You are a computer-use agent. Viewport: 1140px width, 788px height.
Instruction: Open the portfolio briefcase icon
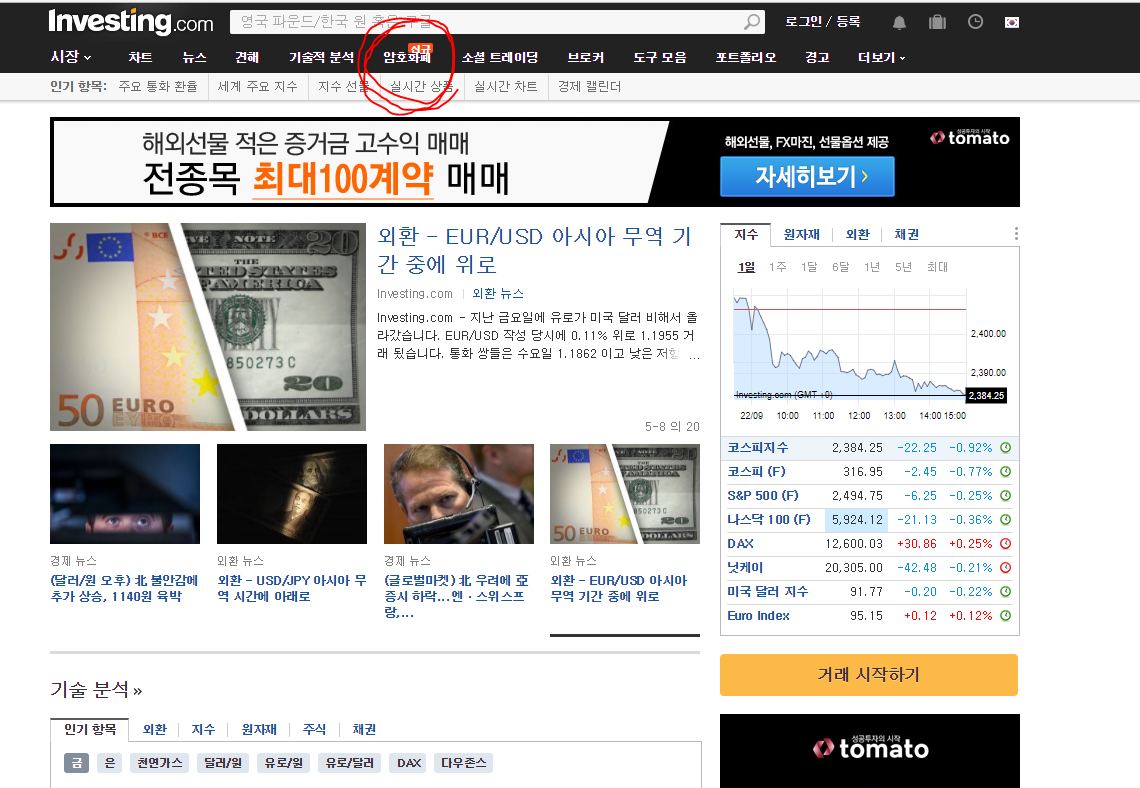[937, 22]
